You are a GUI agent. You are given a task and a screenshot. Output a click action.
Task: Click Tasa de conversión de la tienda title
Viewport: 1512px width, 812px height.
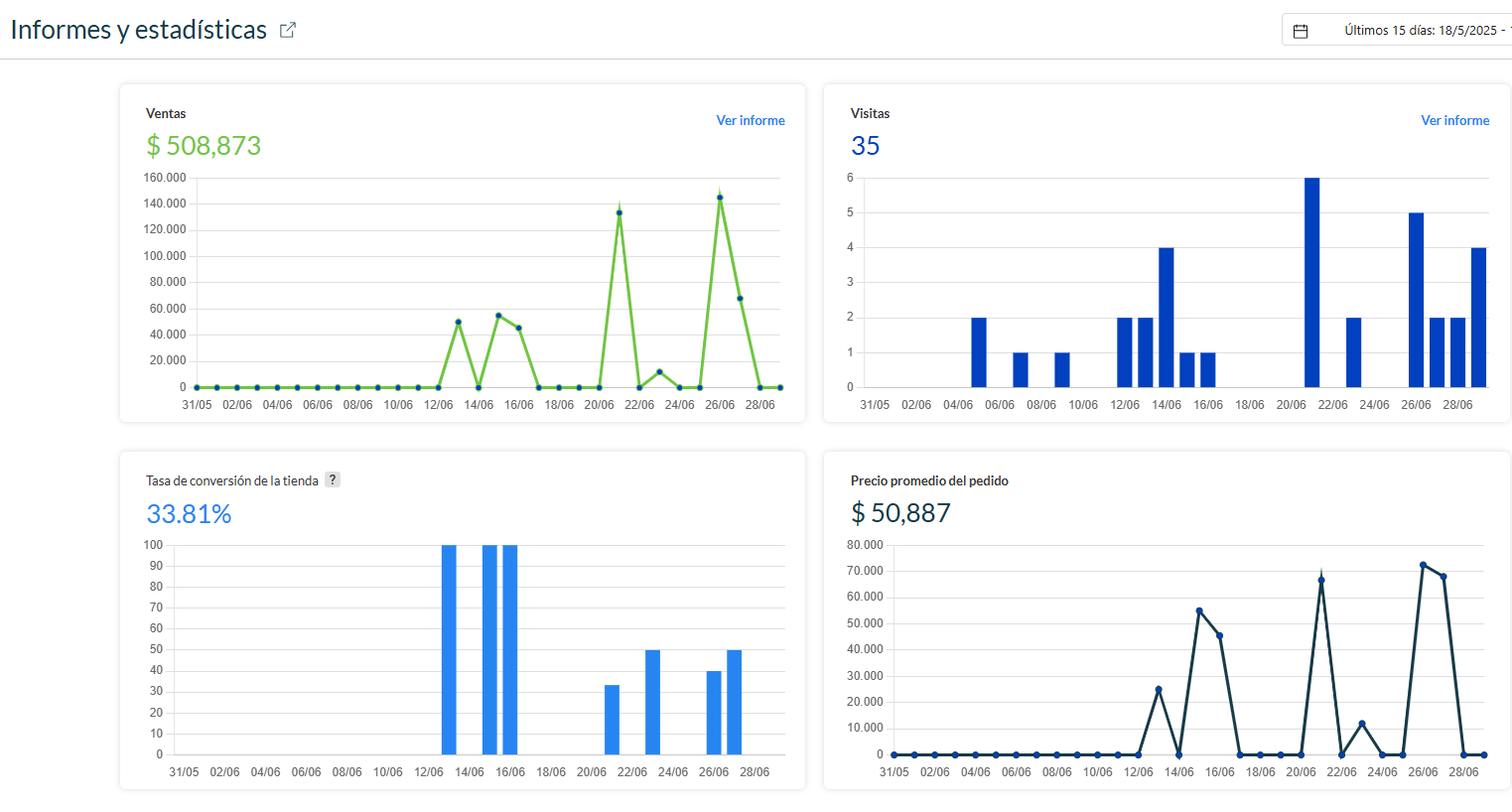[232, 480]
